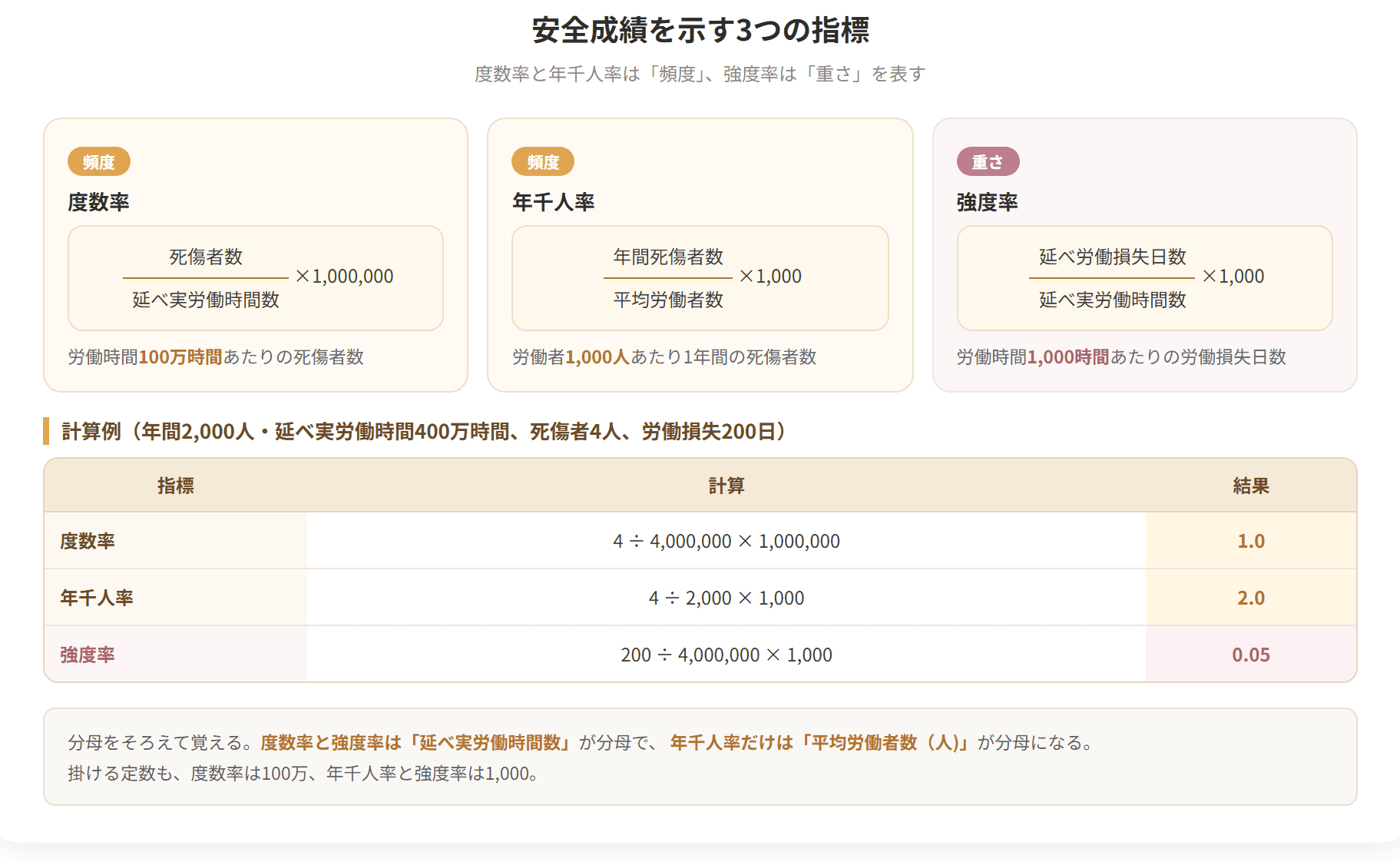
Task: Click the 重さ badge above 強度率
Action: tap(988, 161)
